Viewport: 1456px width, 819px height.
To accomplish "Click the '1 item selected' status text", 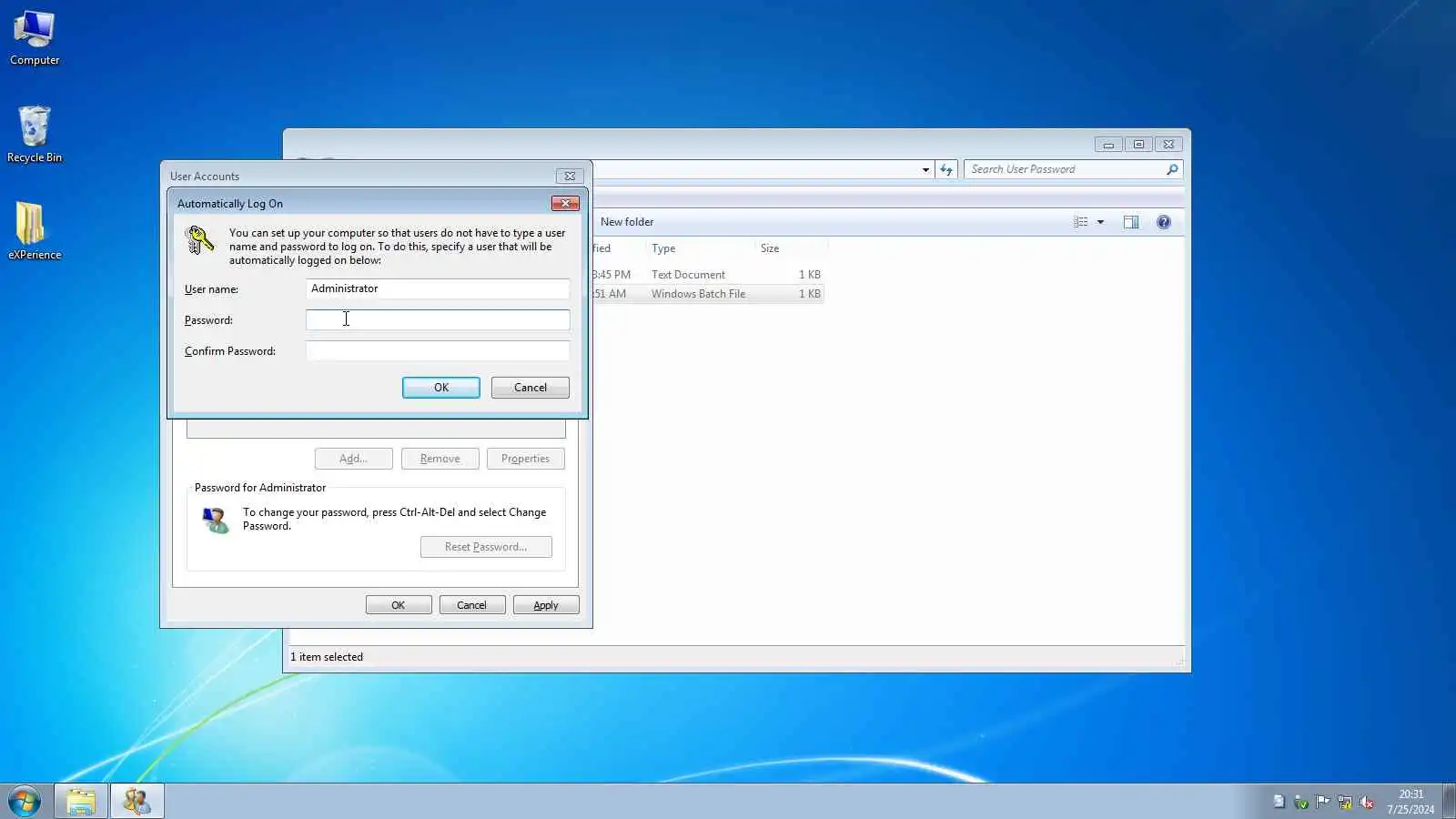I will [x=327, y=657].
